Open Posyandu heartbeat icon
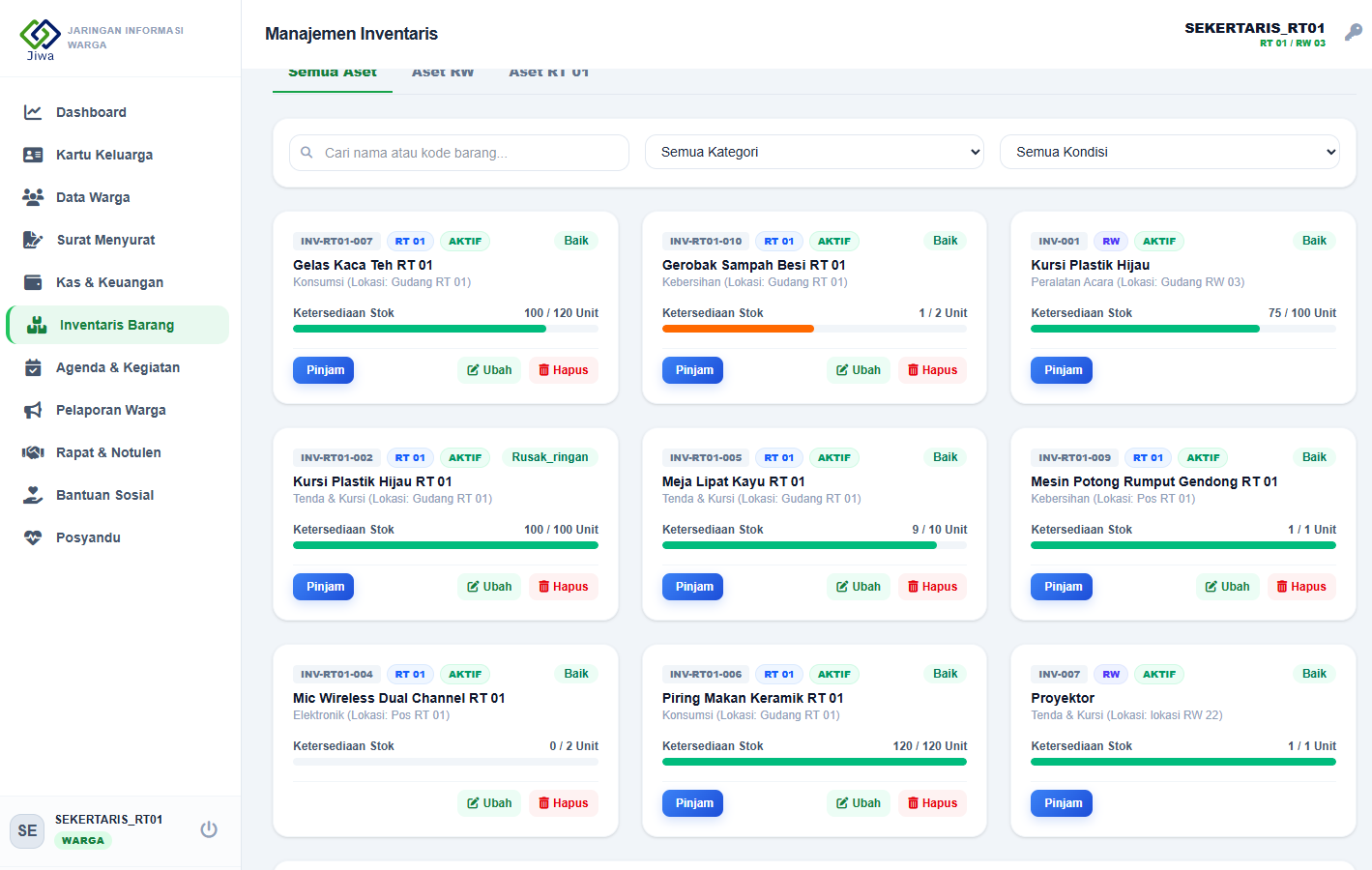 pyautogui.click(x=33, y=537)
